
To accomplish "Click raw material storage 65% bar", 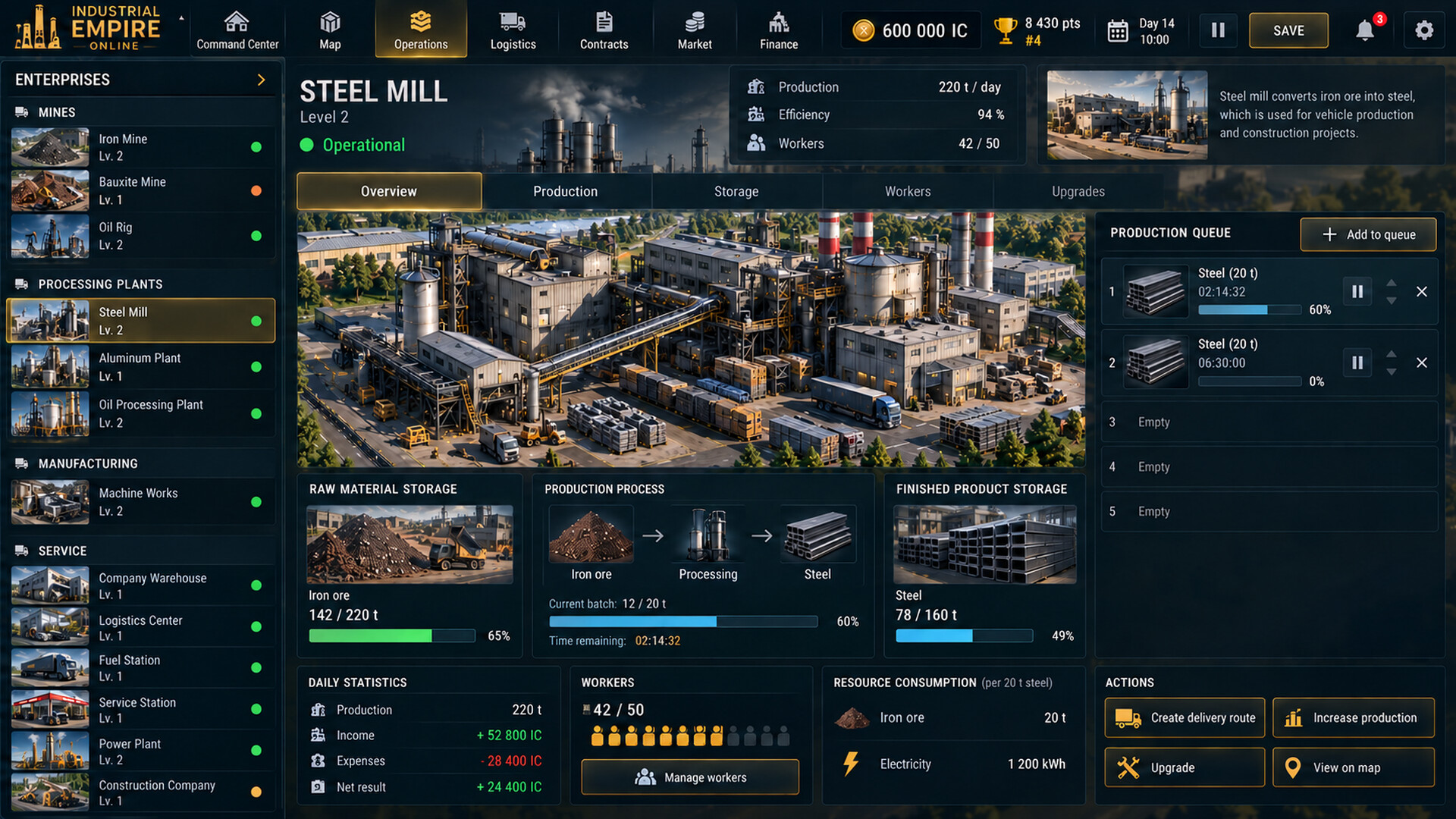I will click(392, 635).
